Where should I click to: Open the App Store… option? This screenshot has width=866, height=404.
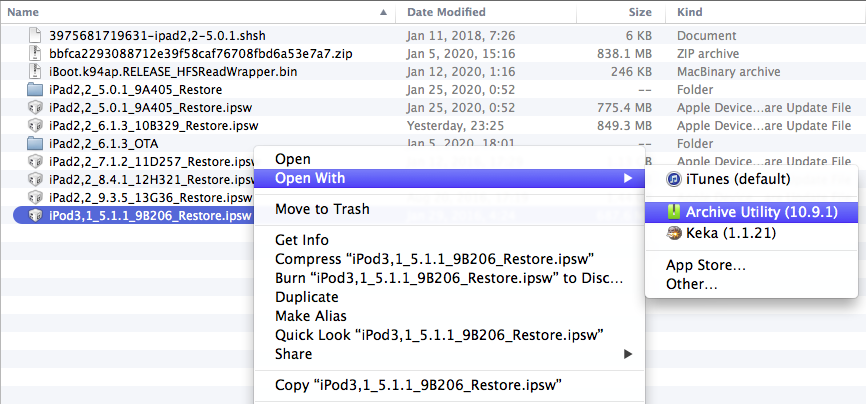click(706, 265)
